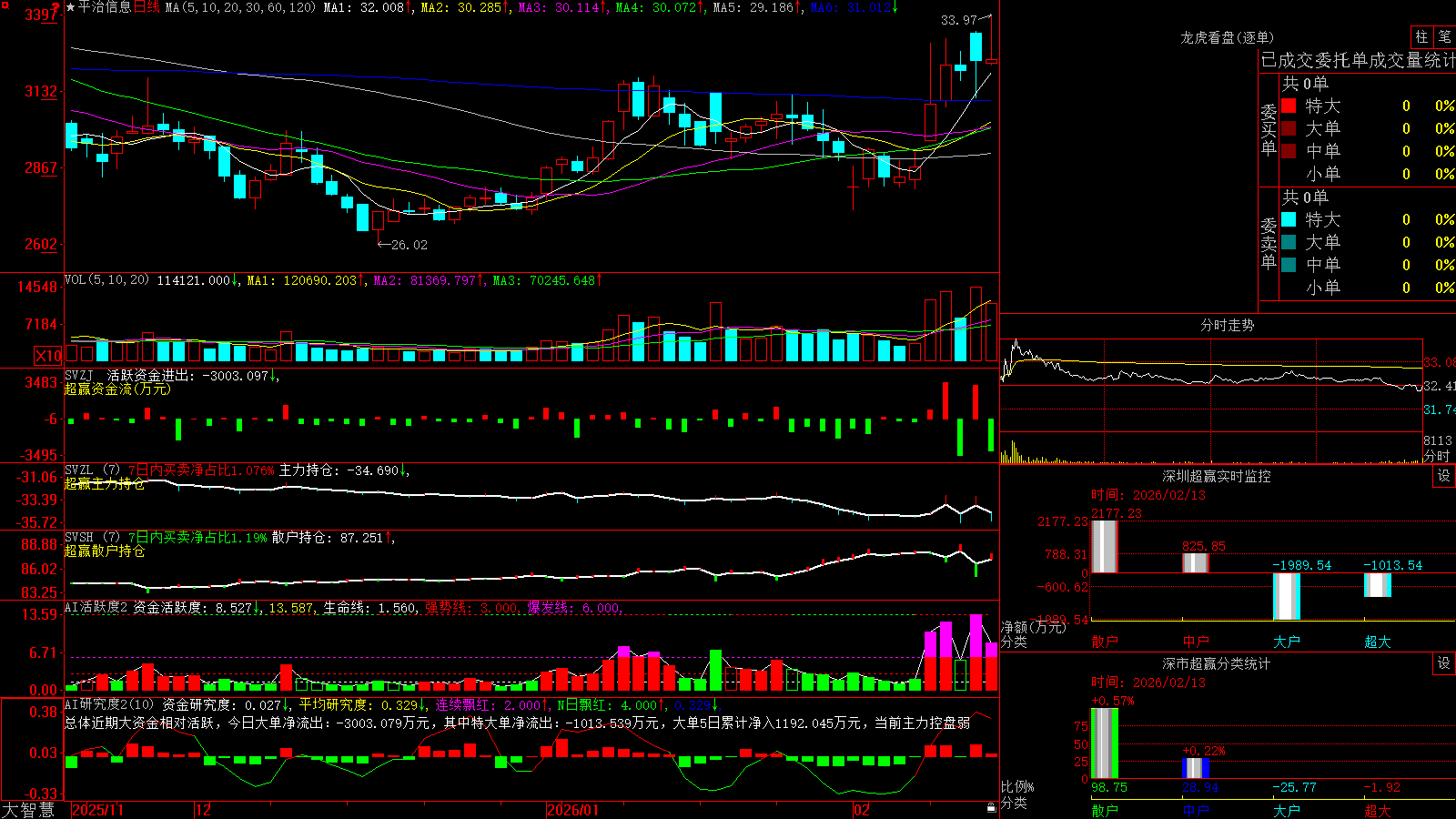Select the teal 大单 sell-order swatch
This screenshot has width=1456, height=819.
click(1289, 242)
